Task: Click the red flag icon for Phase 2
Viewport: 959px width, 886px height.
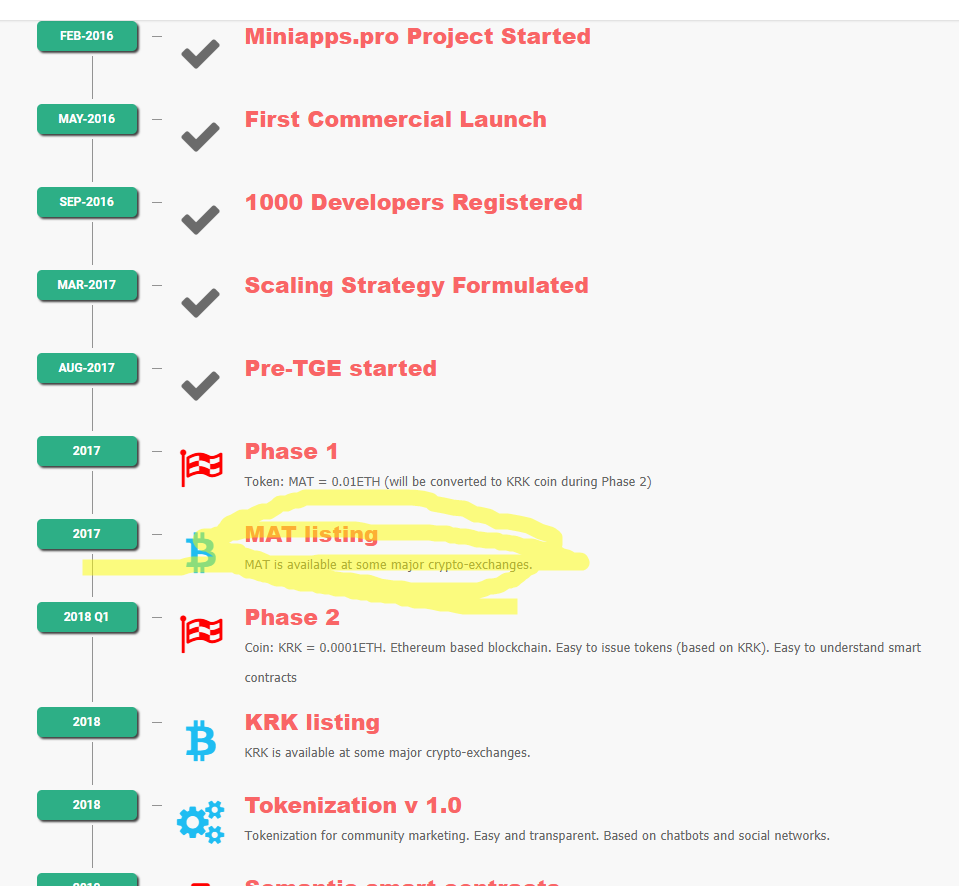Action: click(x=201, y=634)
